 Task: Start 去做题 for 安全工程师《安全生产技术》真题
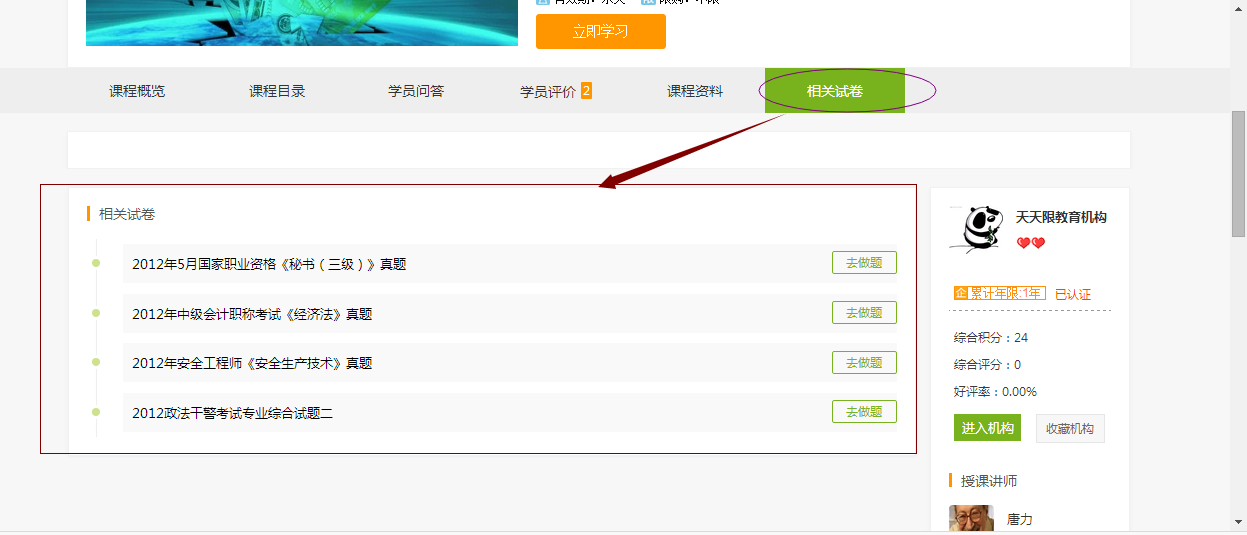[864, 362]
